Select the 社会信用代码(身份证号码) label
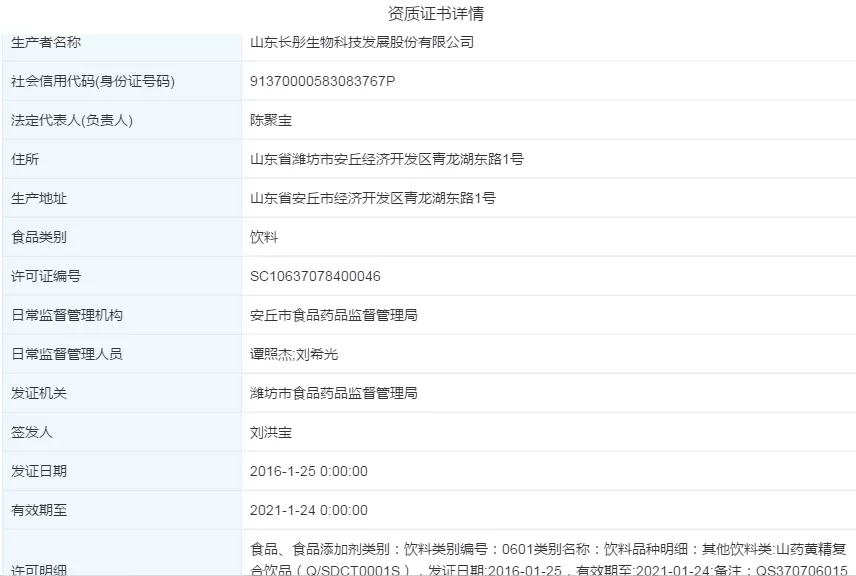 [93, 81]
